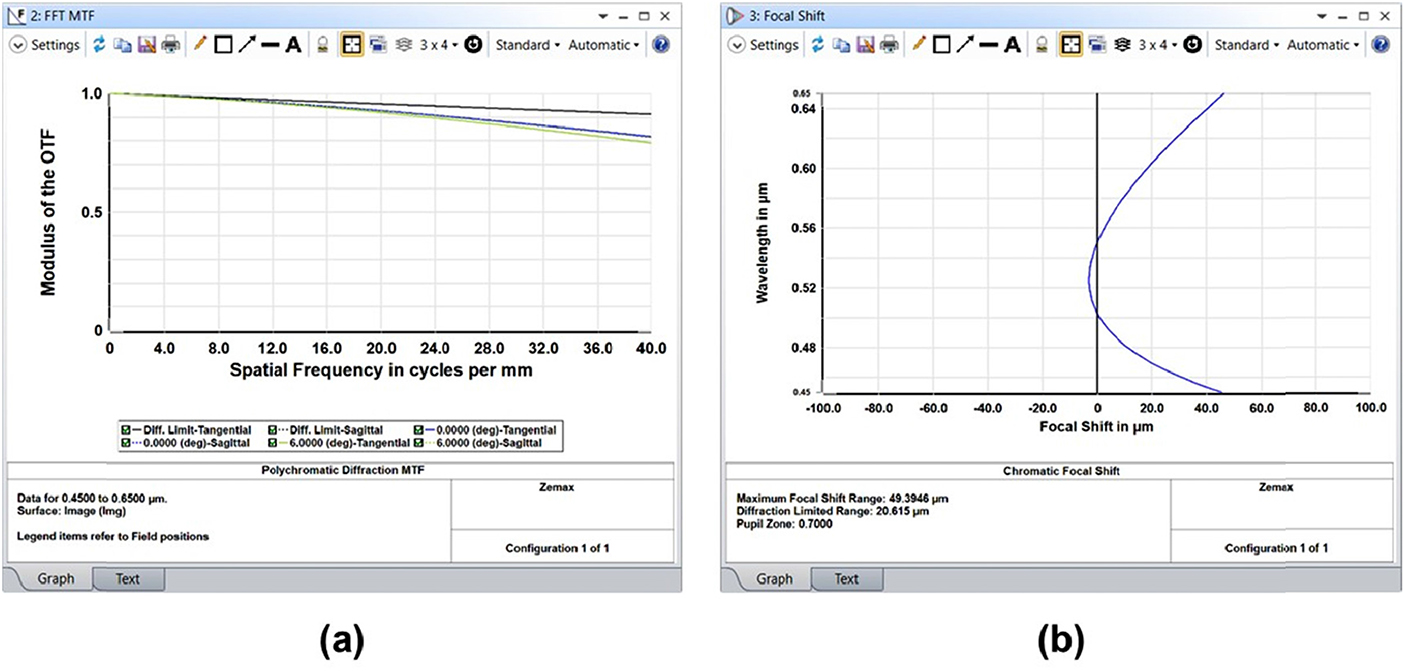Switch to the Text tab in FFT MTF

[127, 578]
